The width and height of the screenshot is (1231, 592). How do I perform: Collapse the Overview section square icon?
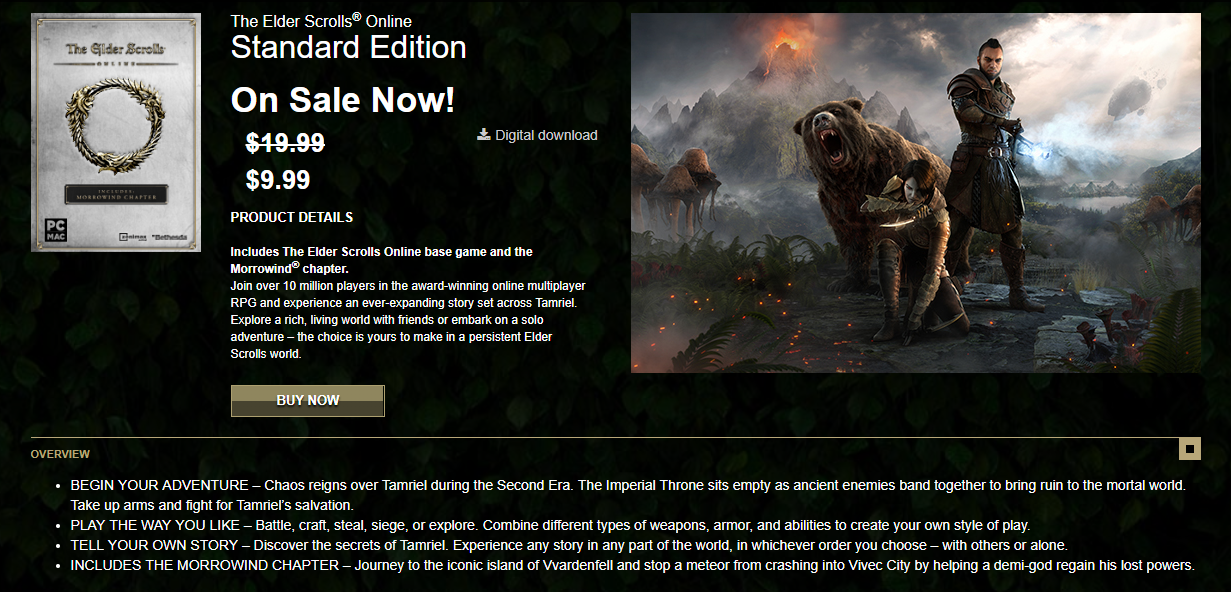point(1190,449)
